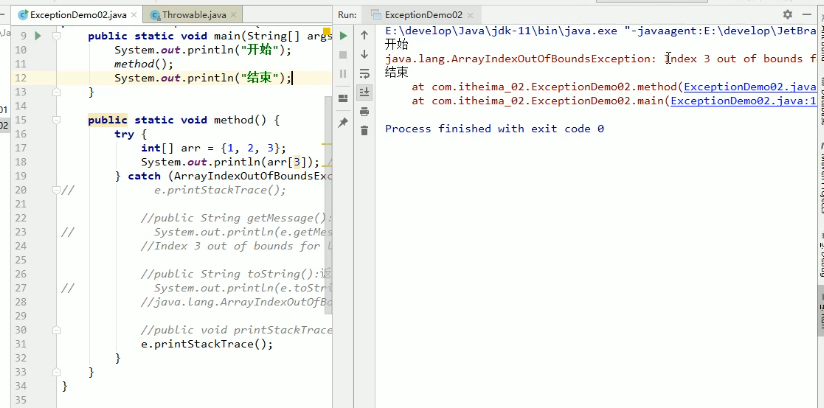Click System.out.println("开始") on line 10
Image resolution: width=824 pixels, height=408 pixels.
click(x=203, y=50)
